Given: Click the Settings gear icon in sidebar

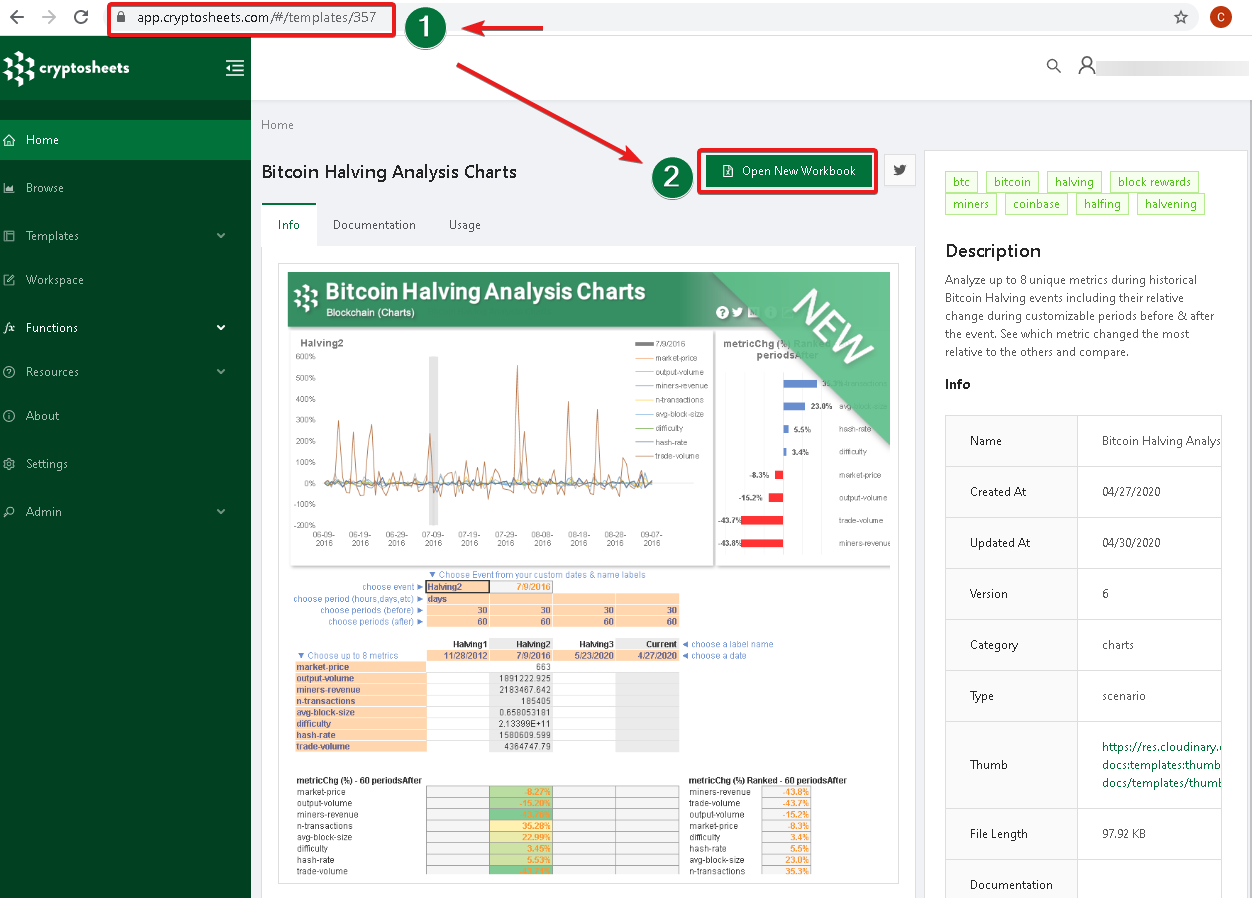Looking at the screenshot, I should coord(10,464).
